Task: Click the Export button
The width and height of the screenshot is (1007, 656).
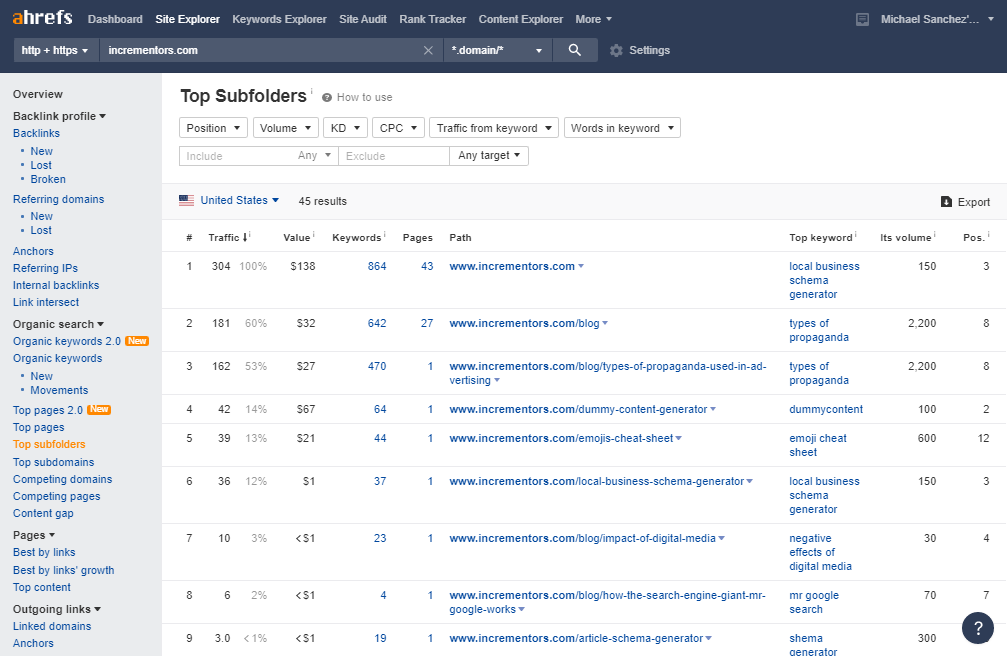Action: [x=965, y=202]
